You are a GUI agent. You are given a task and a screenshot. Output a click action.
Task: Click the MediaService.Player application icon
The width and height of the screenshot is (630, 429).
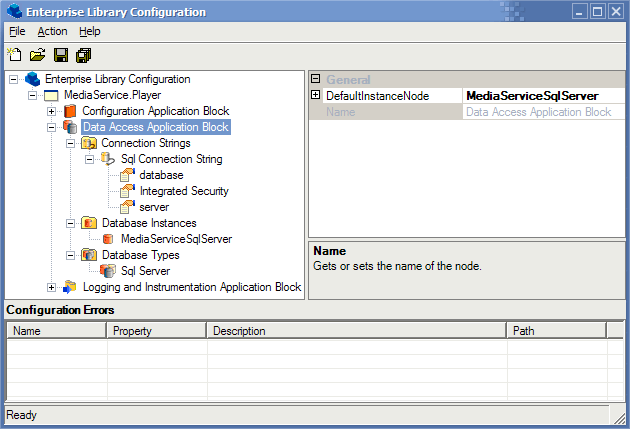(51, 96)
